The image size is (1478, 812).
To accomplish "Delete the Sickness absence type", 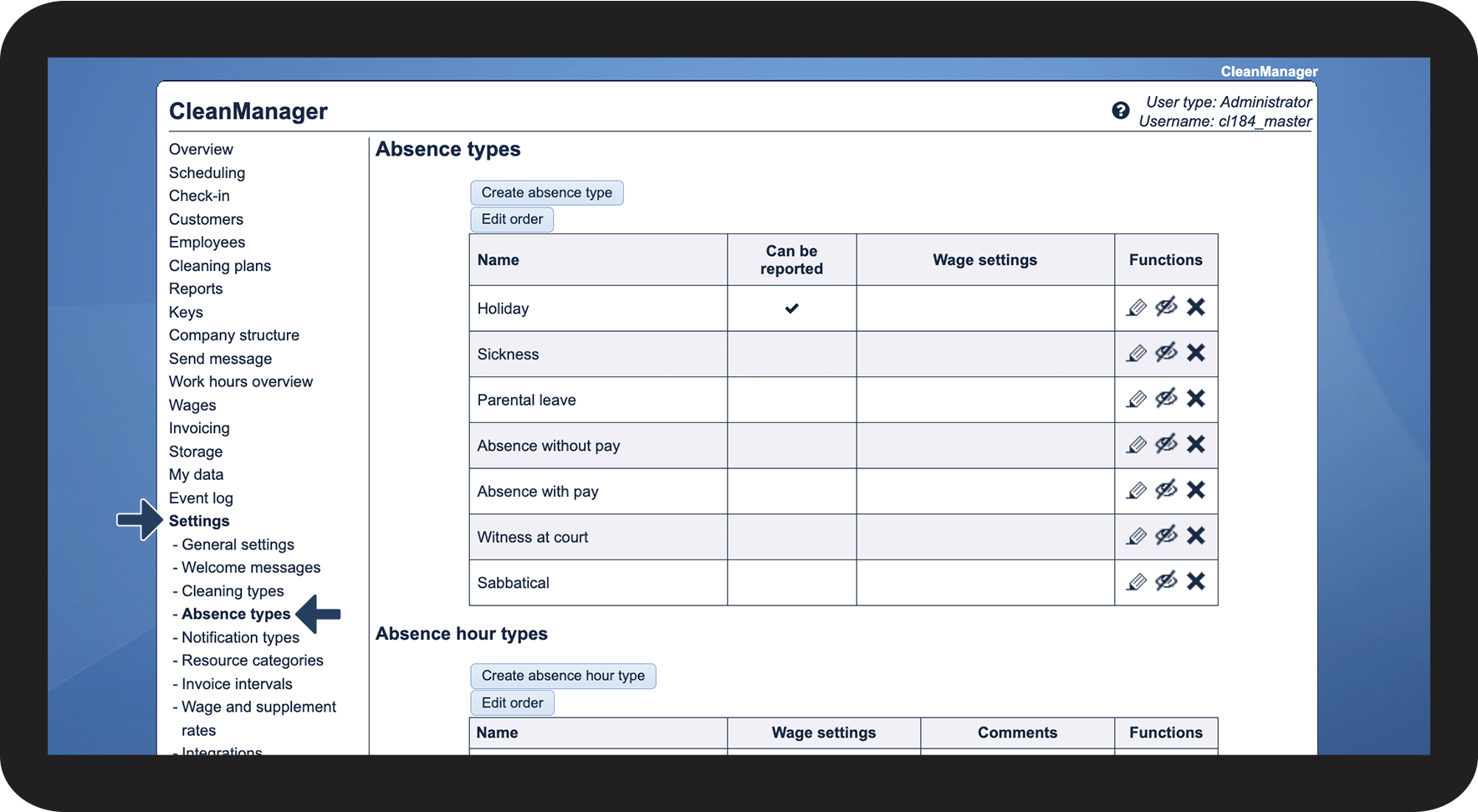I will tap(1196, 353).
